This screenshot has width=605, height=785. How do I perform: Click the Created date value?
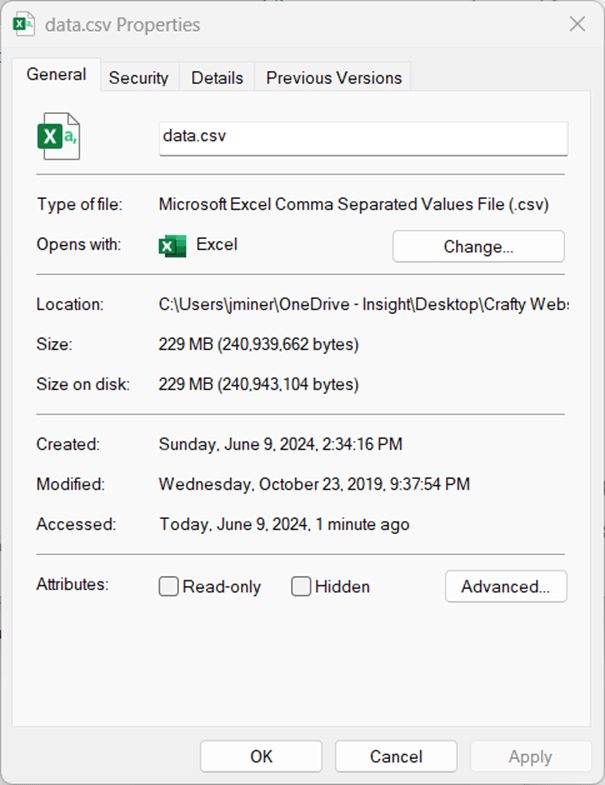(281, 444)
